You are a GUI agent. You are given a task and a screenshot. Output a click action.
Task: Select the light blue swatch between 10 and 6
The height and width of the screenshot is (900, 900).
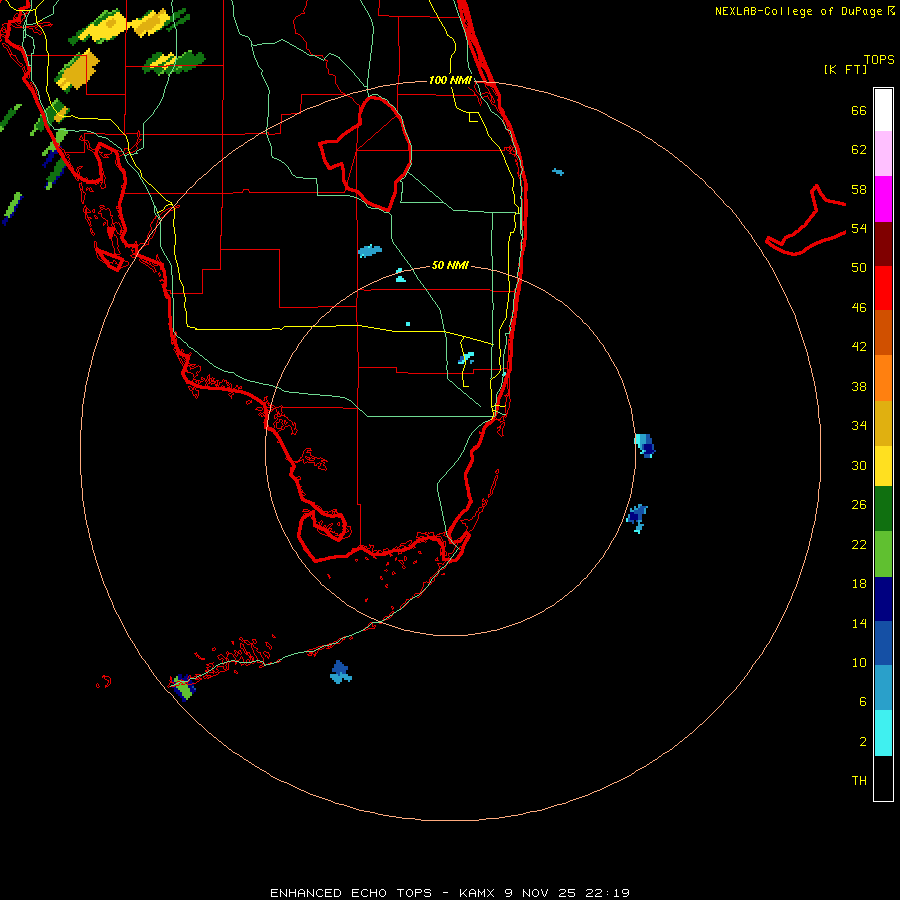click(x=883, y=687)
